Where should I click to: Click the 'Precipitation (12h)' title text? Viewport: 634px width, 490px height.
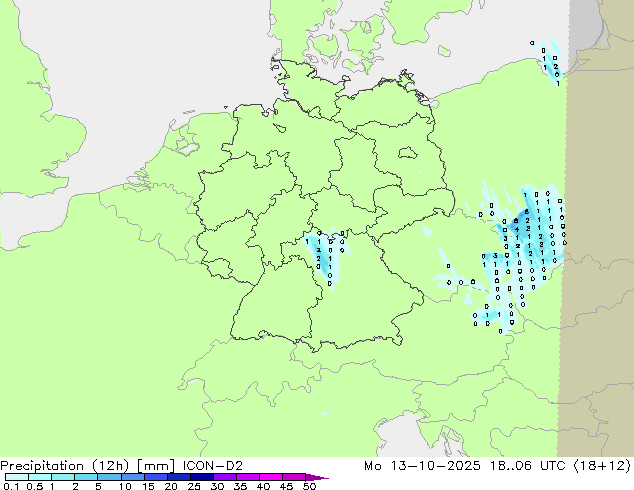coord(65,466)
